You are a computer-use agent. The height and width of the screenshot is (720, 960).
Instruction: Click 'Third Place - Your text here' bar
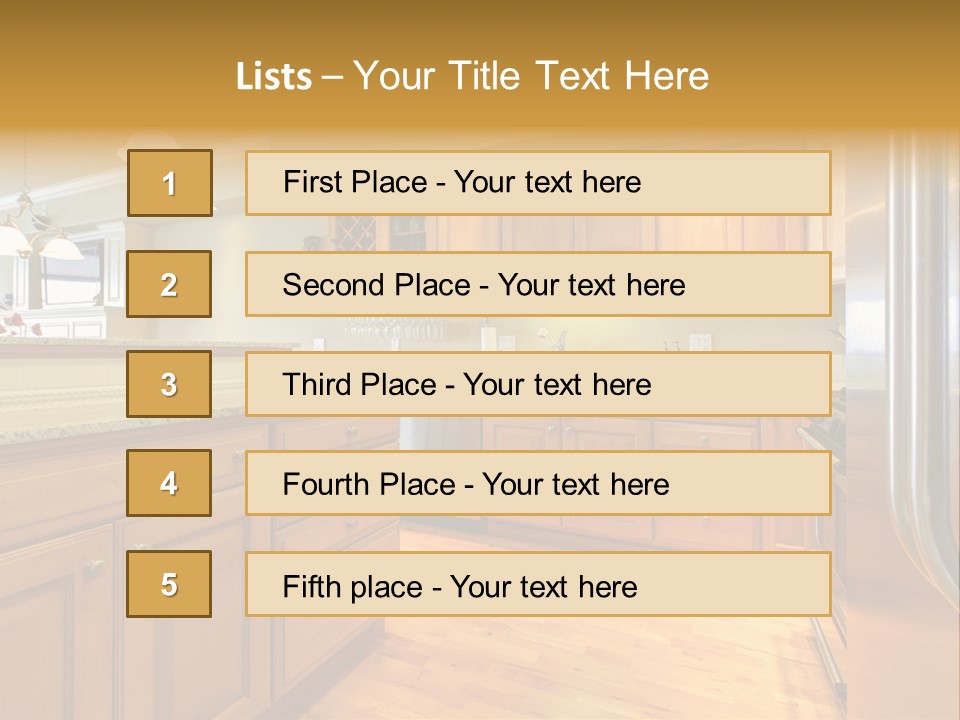[538, 384]
